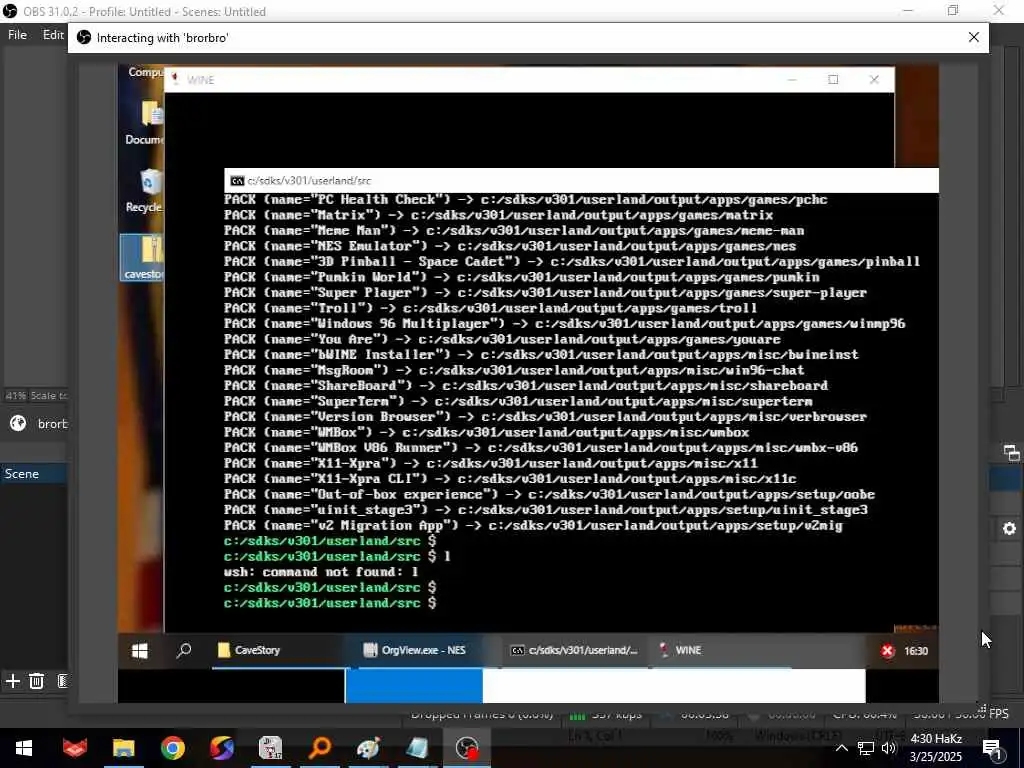Open the 4:30 date and time clock
The height and width of the screenshot is (768, 1024).
[x=936, y=748]
